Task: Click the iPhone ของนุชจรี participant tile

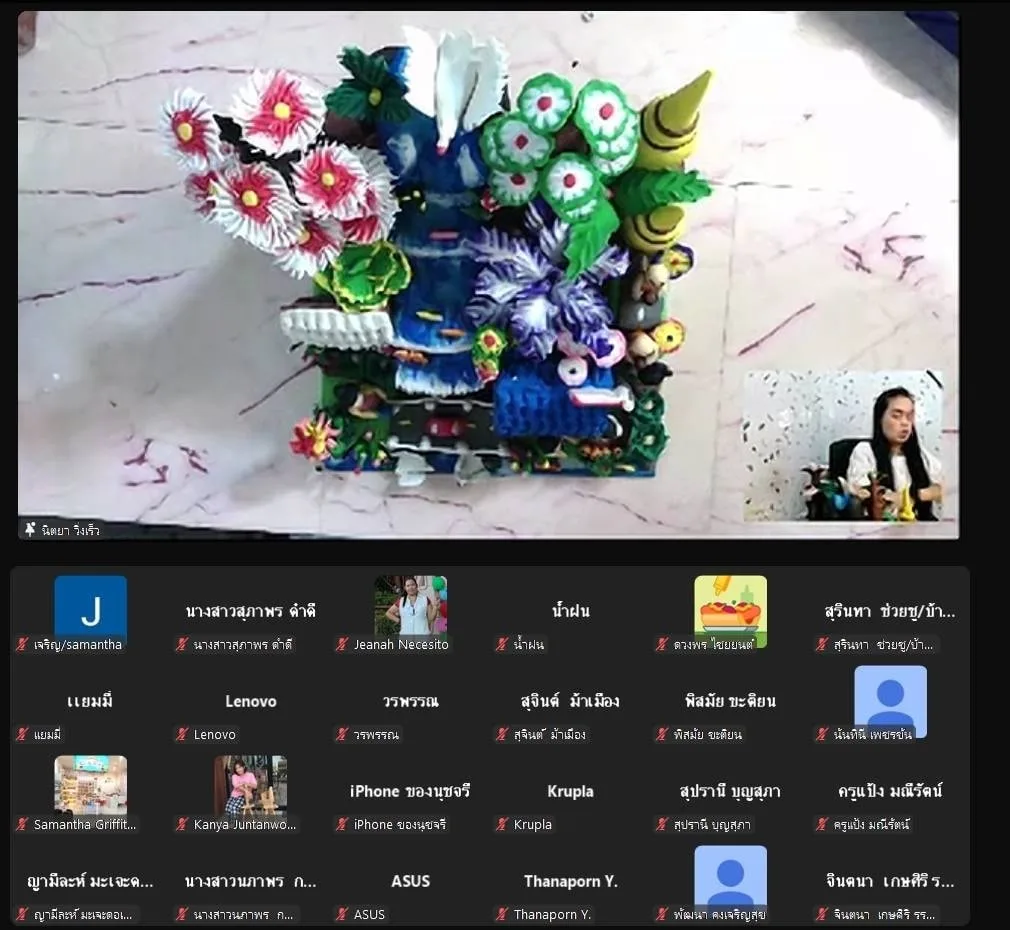Action: click(410, 792)
